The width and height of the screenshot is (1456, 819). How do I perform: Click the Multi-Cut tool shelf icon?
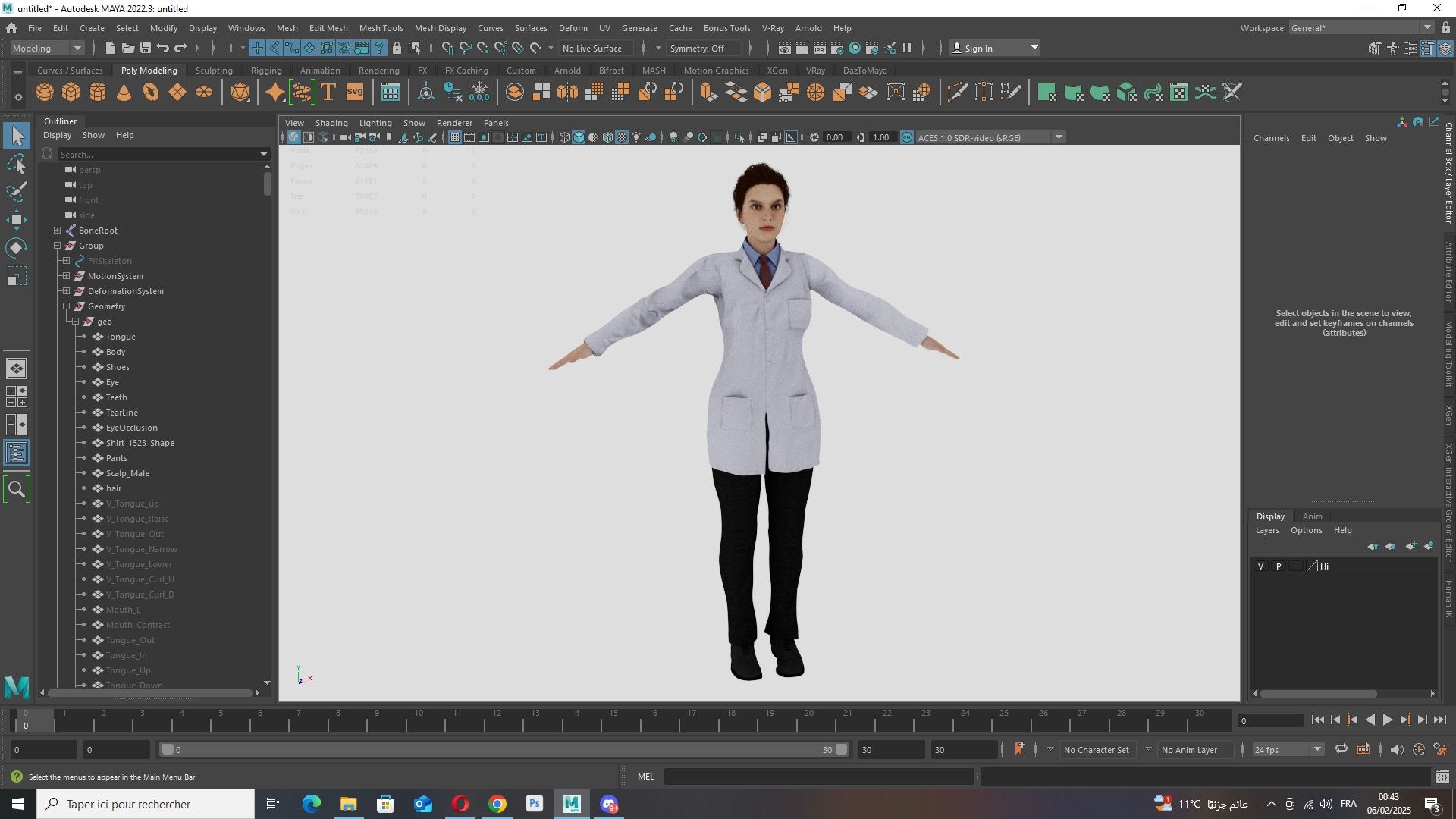(x=958, y=93)
